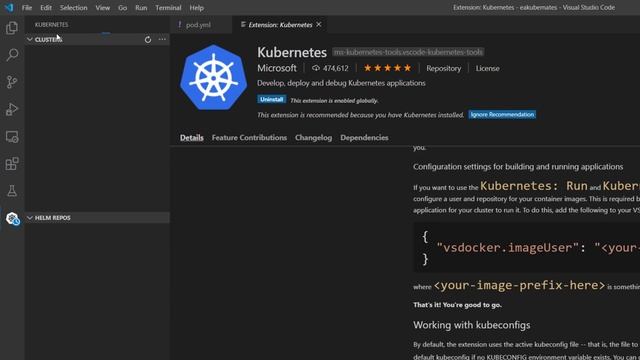Open the Run and Debug view icon
This screenshot has width=640, height=360.
click(x=12, y=109)
